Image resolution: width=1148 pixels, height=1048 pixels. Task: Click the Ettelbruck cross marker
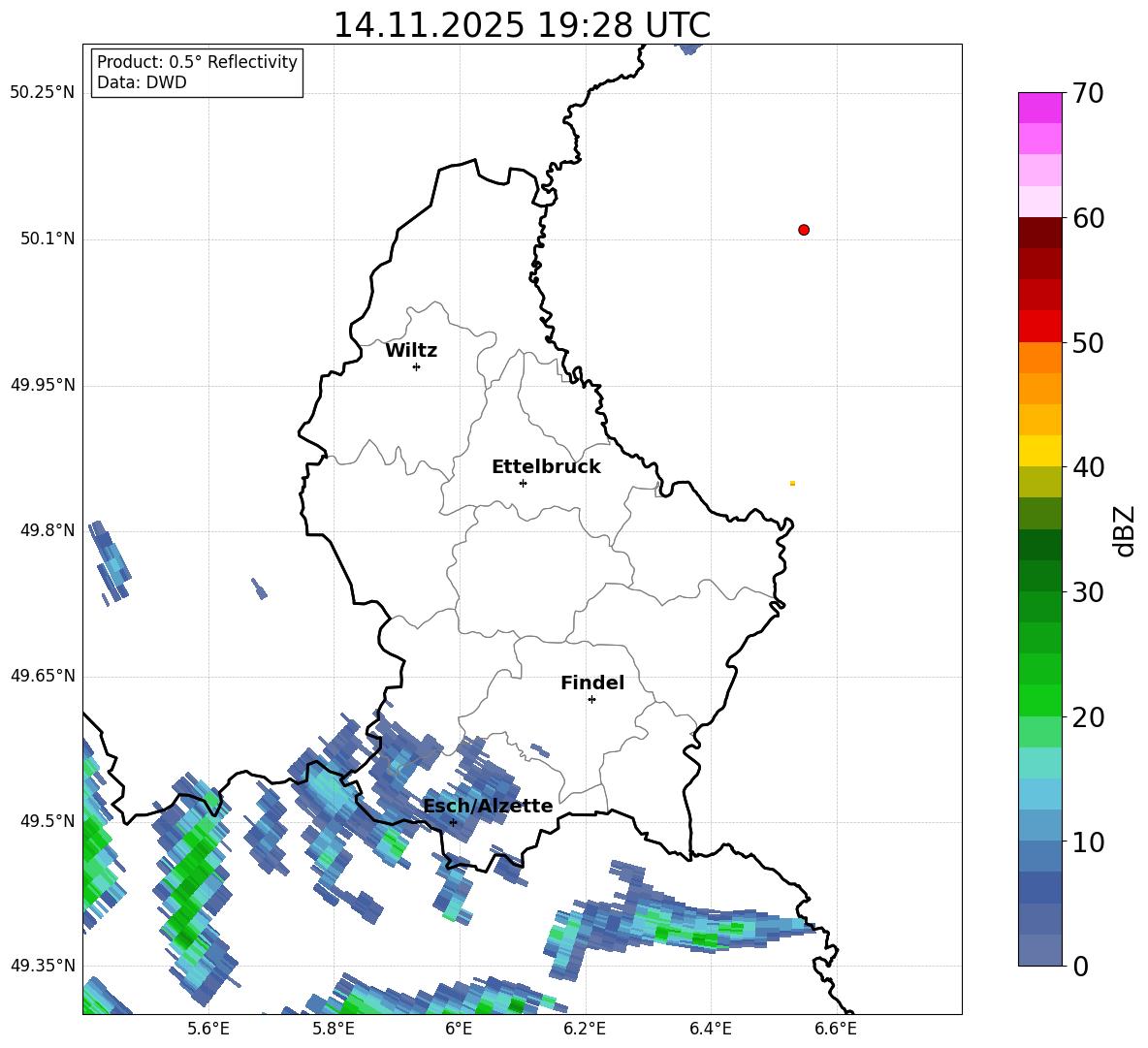pos(523,483)
